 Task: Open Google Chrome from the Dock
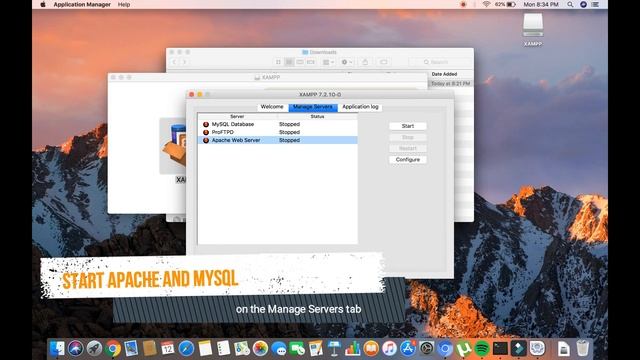click(x=113, y=349)
